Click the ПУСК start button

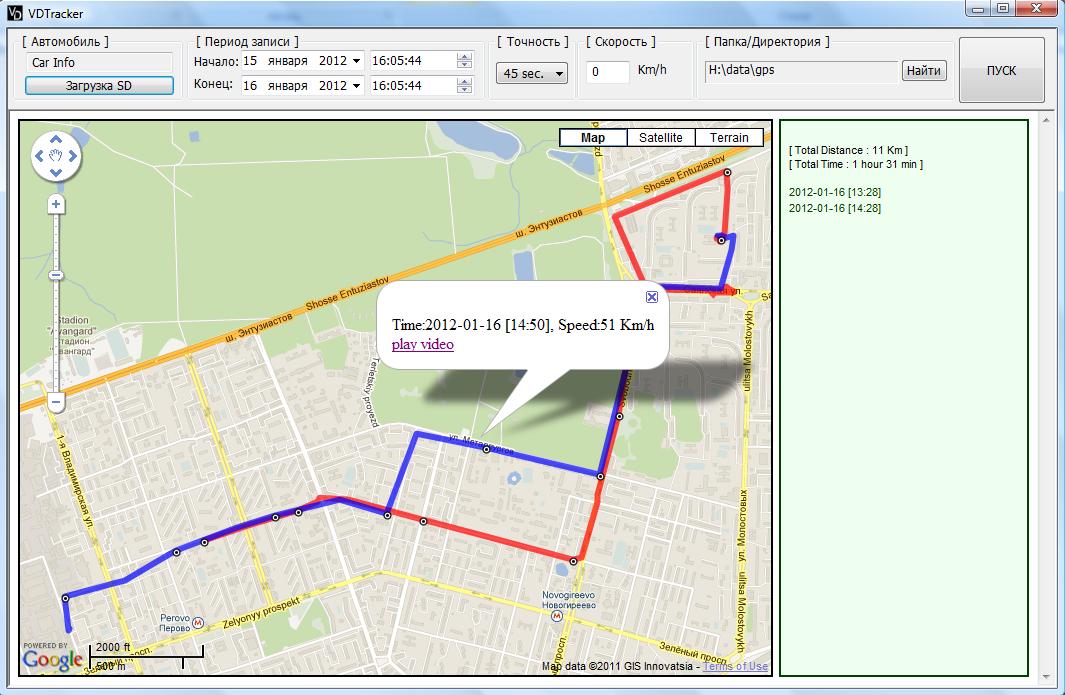coord(1001,71)
